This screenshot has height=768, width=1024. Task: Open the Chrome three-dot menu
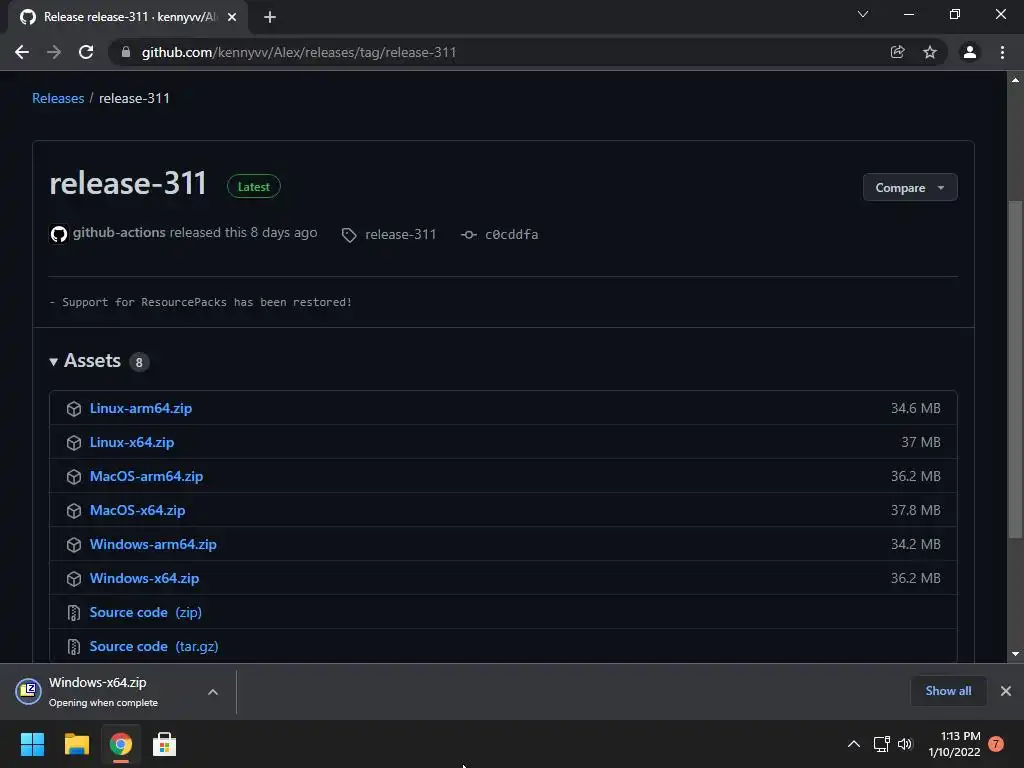point(1002,52)
